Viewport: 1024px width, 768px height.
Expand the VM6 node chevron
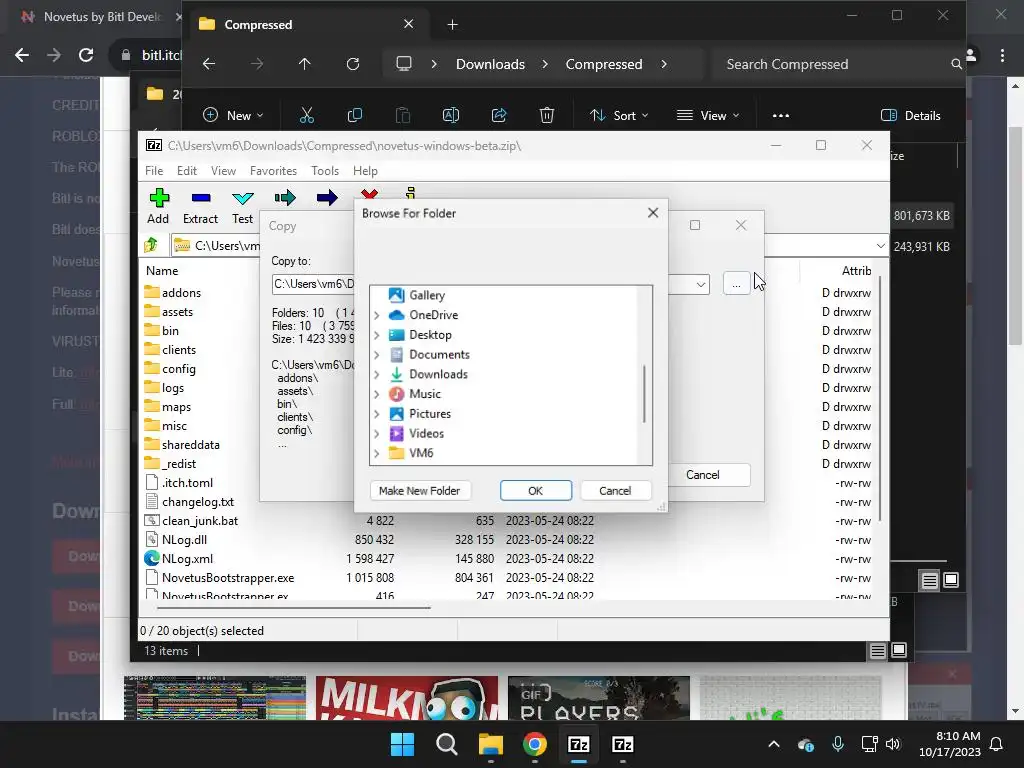click(377, 453)
